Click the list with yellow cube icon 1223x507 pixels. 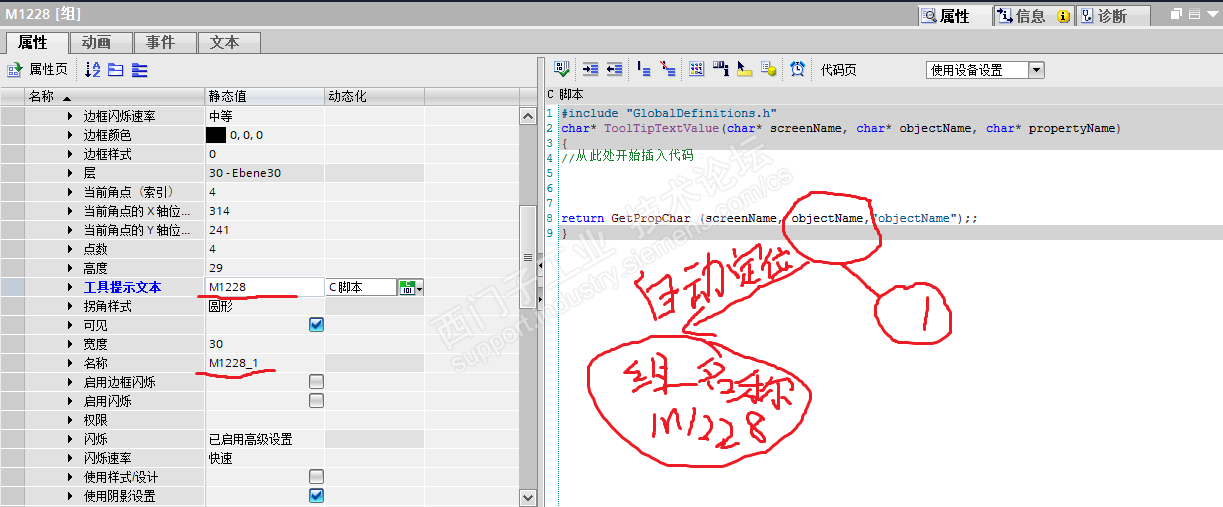click(x=768, y=69)
